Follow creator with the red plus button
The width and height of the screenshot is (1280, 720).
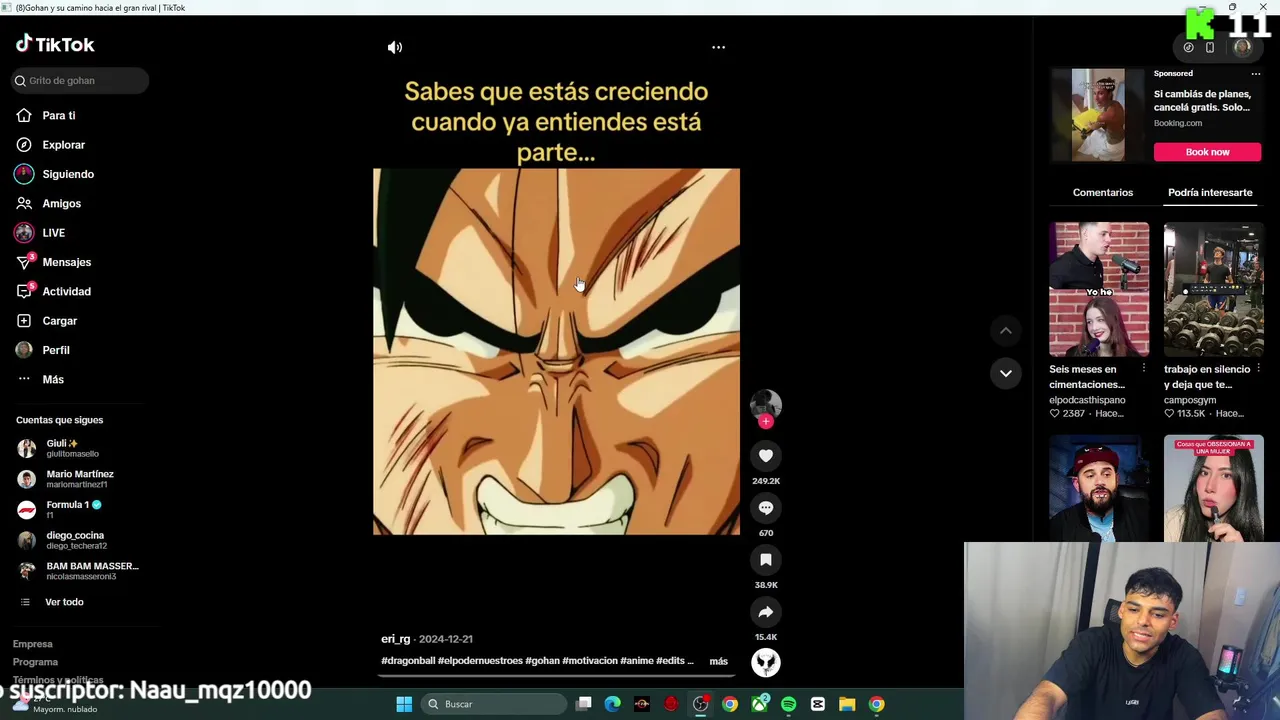(x=766, y=422)
